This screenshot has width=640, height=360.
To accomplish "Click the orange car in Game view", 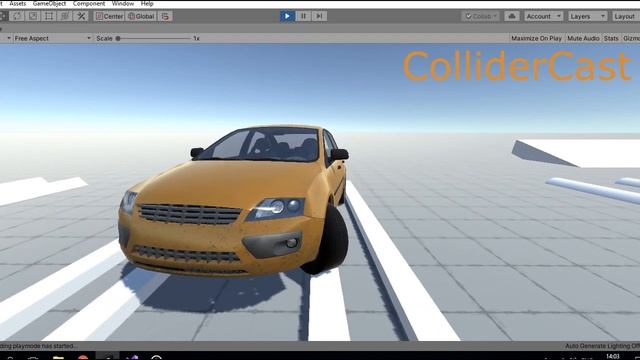I will pos(234,201).
